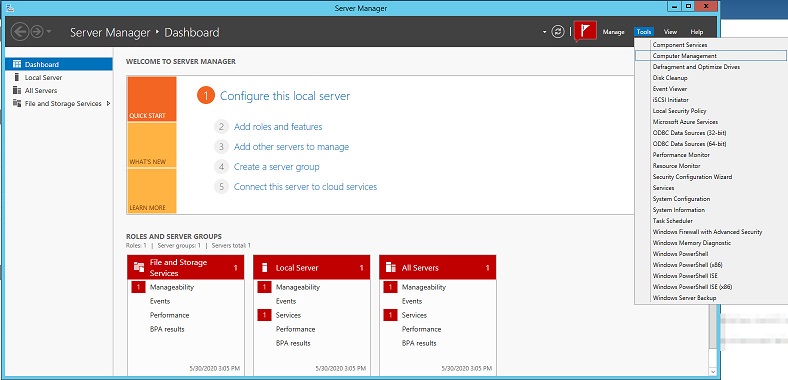Click Local Server tile icon
Image resolution: width=788 pixels, height=380 pixels.
[264, 268]
